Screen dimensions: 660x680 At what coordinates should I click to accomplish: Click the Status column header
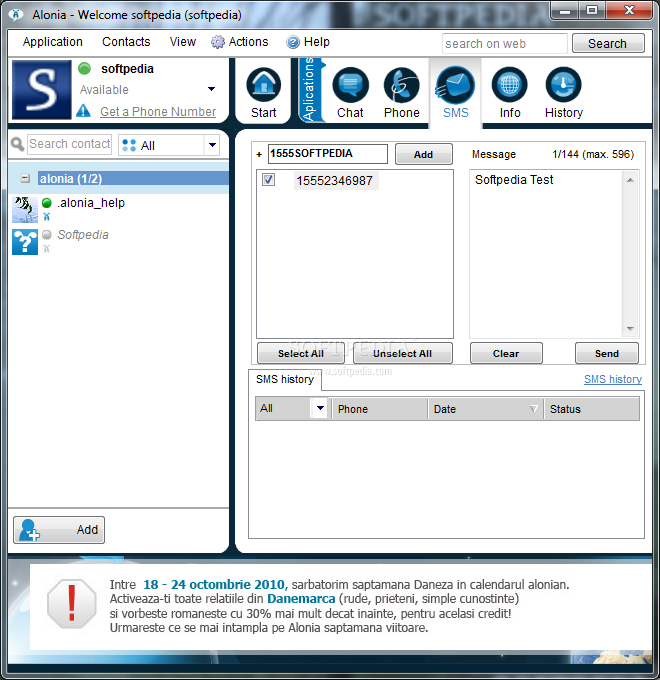(591, 409)
